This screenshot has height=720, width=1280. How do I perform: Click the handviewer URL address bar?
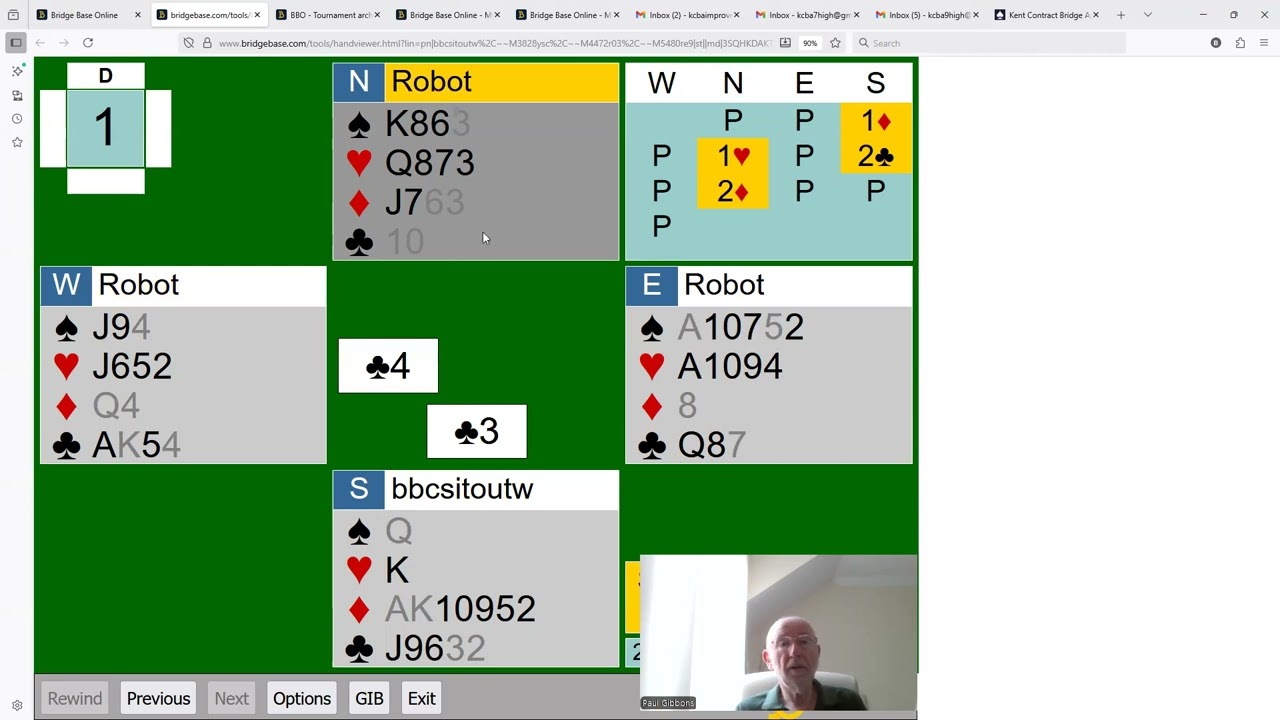pyautogui.click(x=495, y=43)
